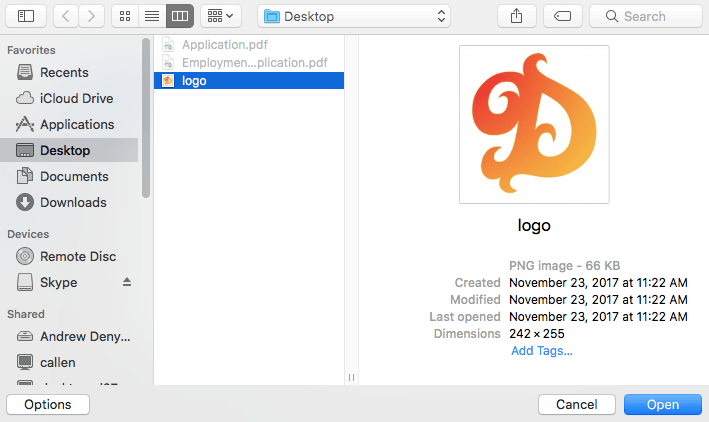709x422 pixels.
Task: Click the iCloud Drive cloud icon
Action: click(25, 98)
